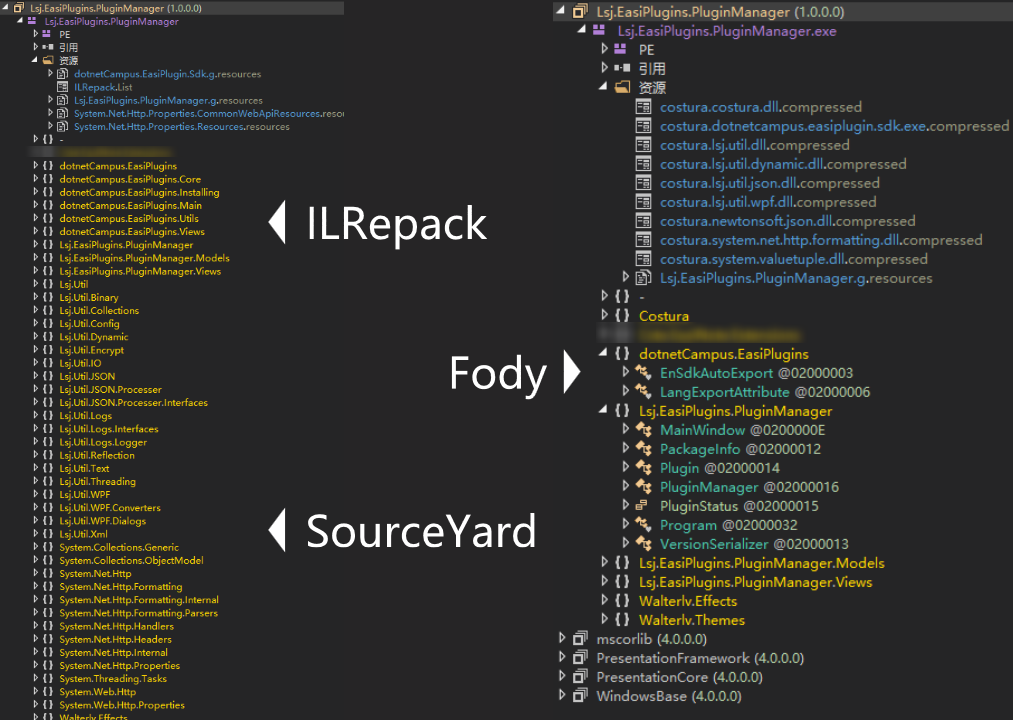The width and height of the screenshot is (1013, 720).
Task: Expand the Lsj.EasiPlugins.PluginManager.Models namespace in right pane
Action: pos(604,563)
